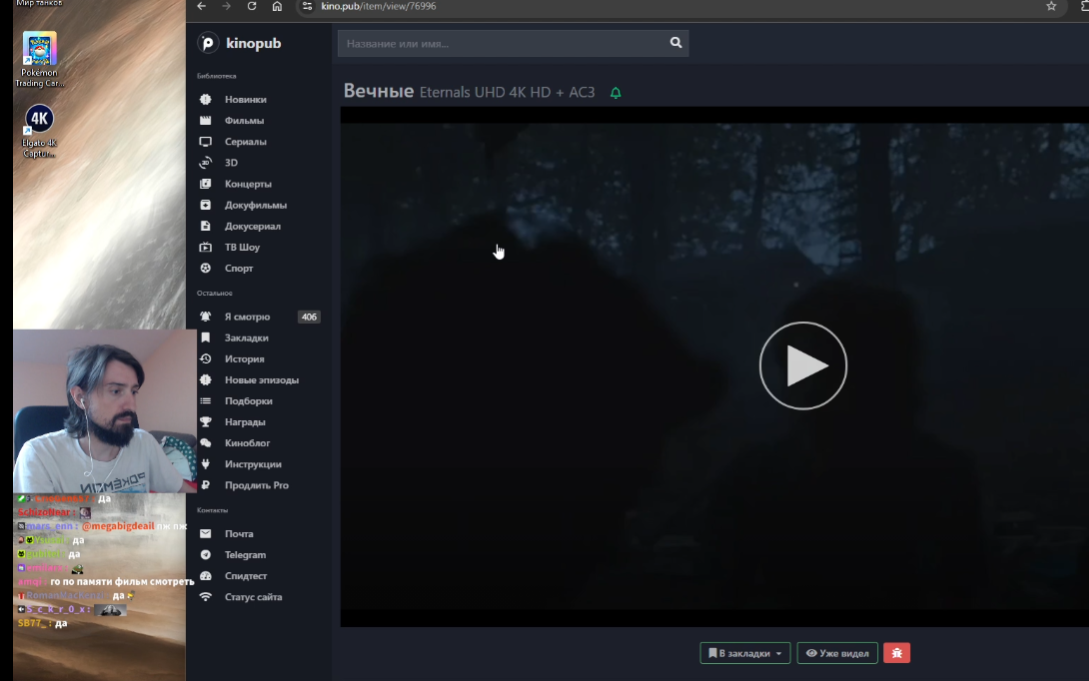The height and width of the screenshot is (681, 1089).
Task: Click the Инструкции sidebar label
Action: pyautogui.click(x=253, y=464)
